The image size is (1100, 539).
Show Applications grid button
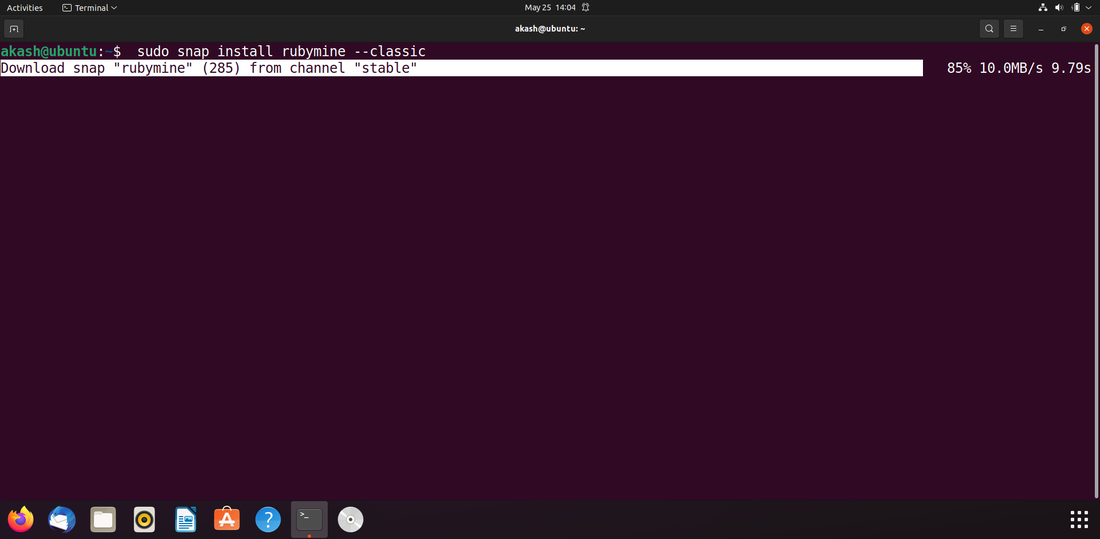[1079, 519]
